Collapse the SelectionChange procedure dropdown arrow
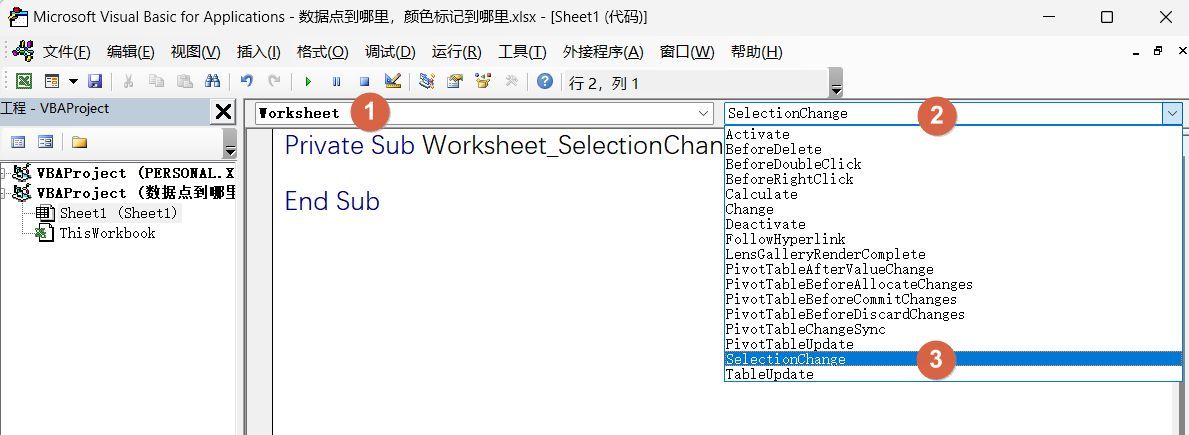The image size is (1189, 435). point(1172,113)
